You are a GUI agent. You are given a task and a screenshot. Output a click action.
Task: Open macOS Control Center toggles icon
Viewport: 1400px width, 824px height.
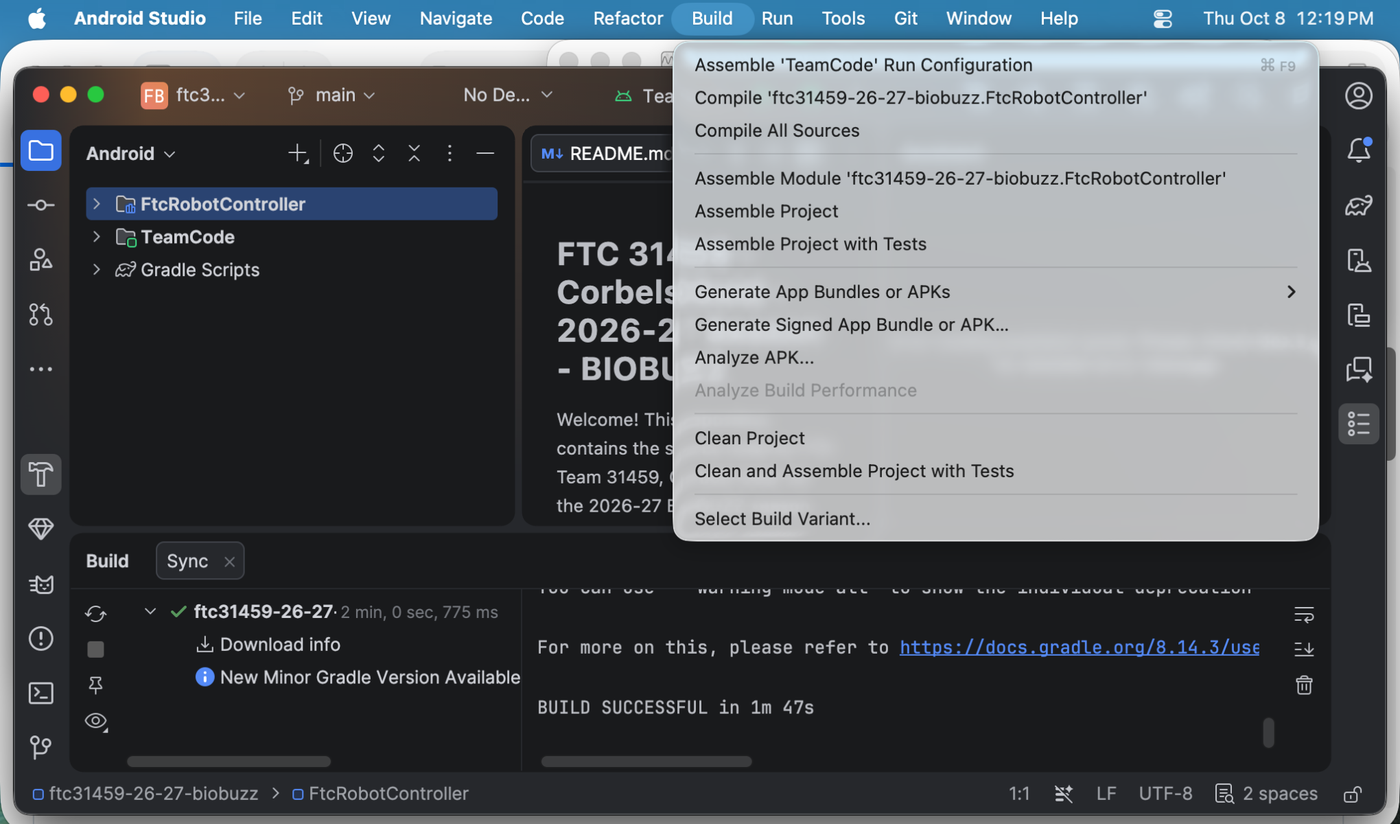pyautogui.click(x=1162, y=18)
